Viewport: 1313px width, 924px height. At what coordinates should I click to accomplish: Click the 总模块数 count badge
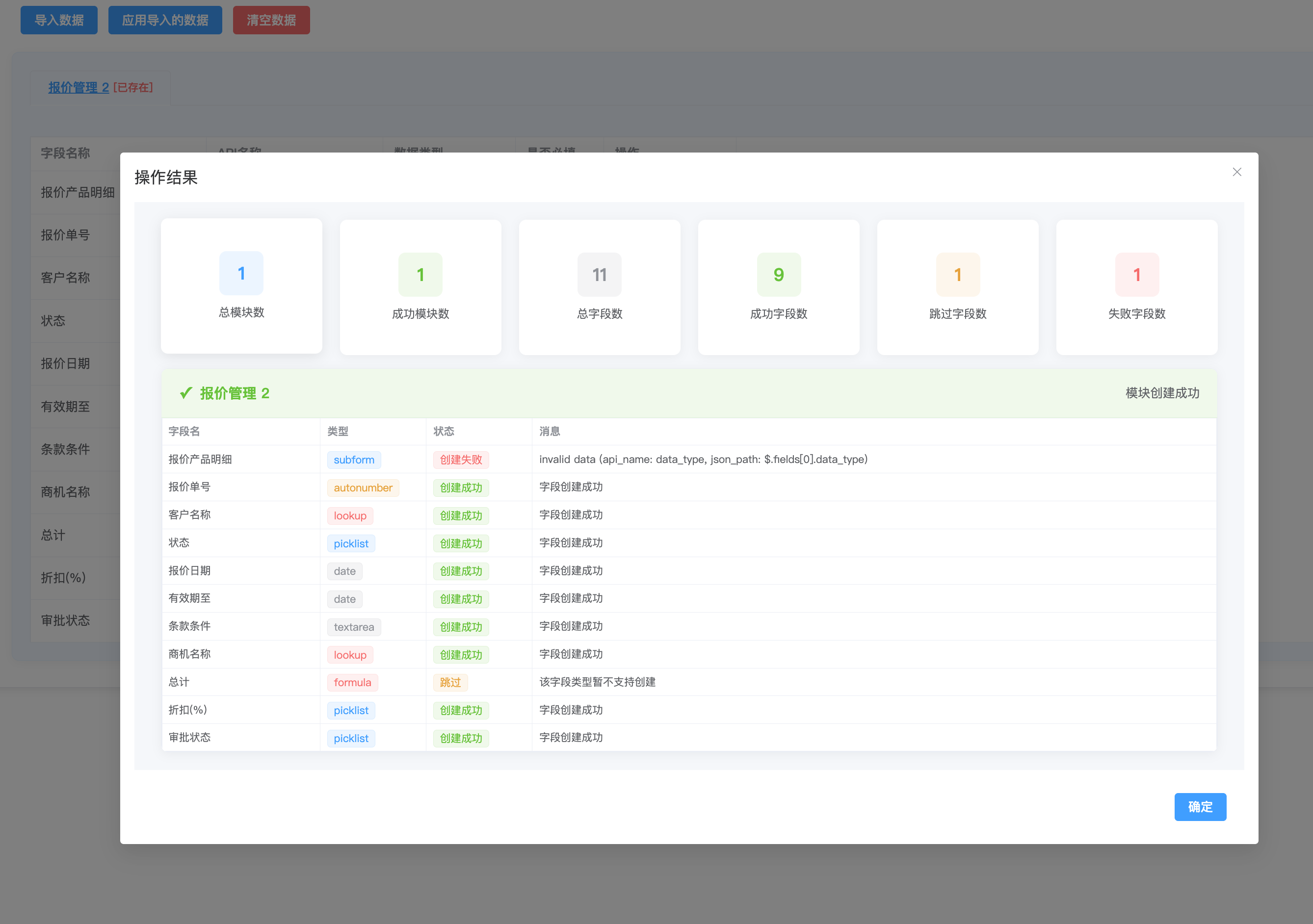point(241,273)
